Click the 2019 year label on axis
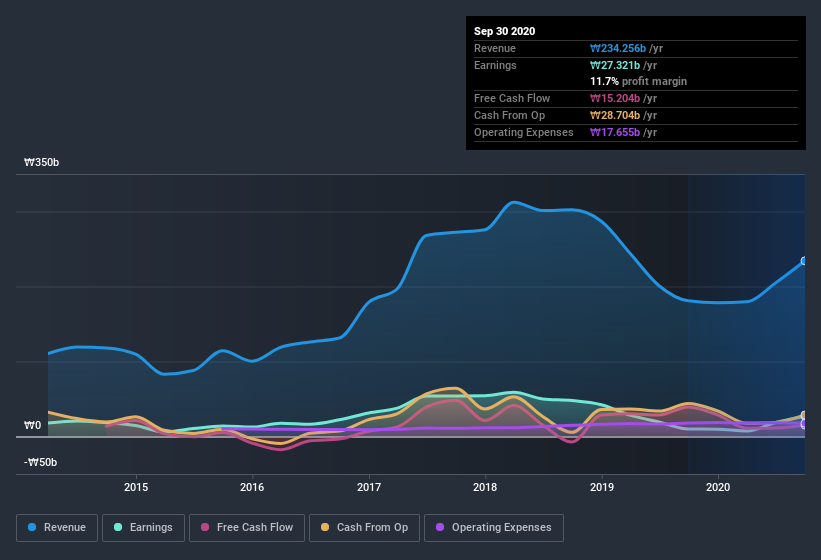The height and width of the screenshot is (560, 821). click(601, 487)
